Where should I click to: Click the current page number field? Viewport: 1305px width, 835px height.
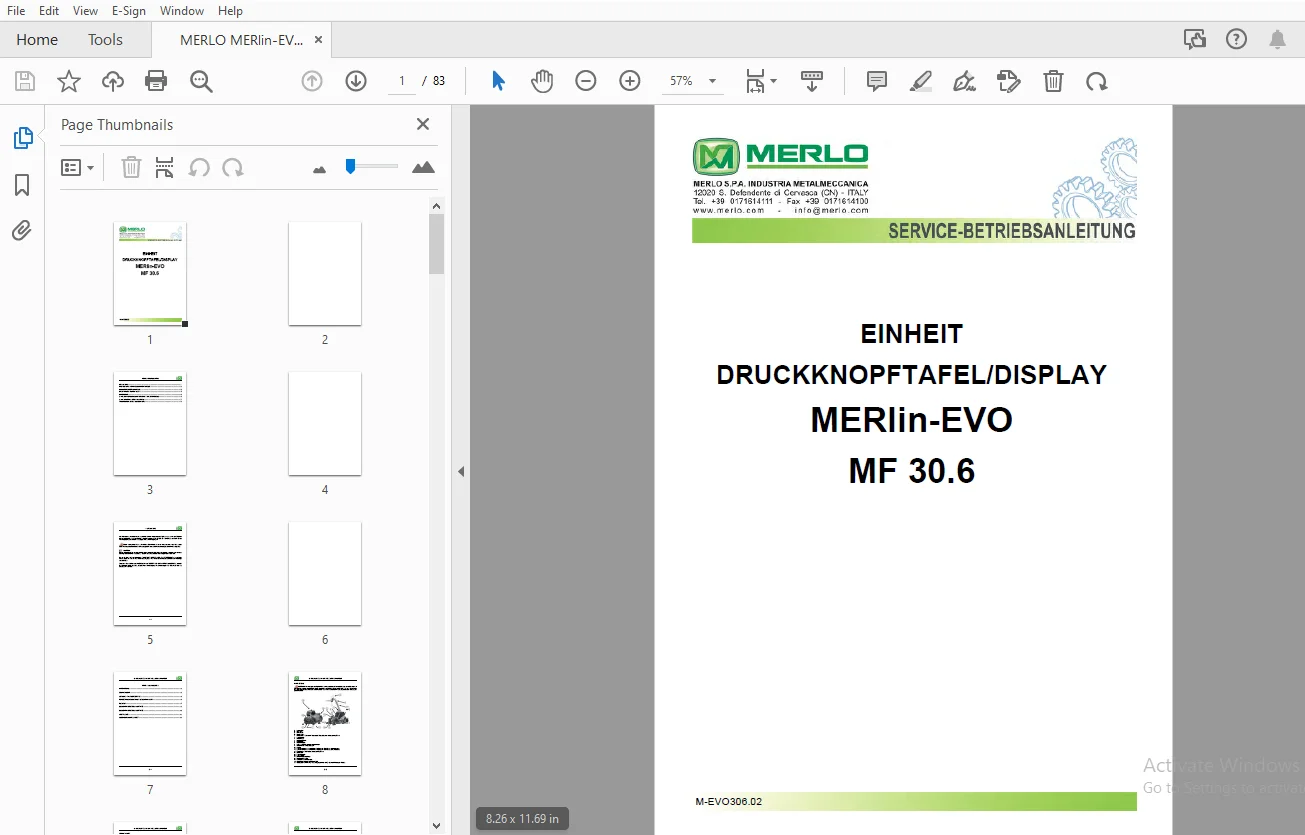[x=402, y=81]
